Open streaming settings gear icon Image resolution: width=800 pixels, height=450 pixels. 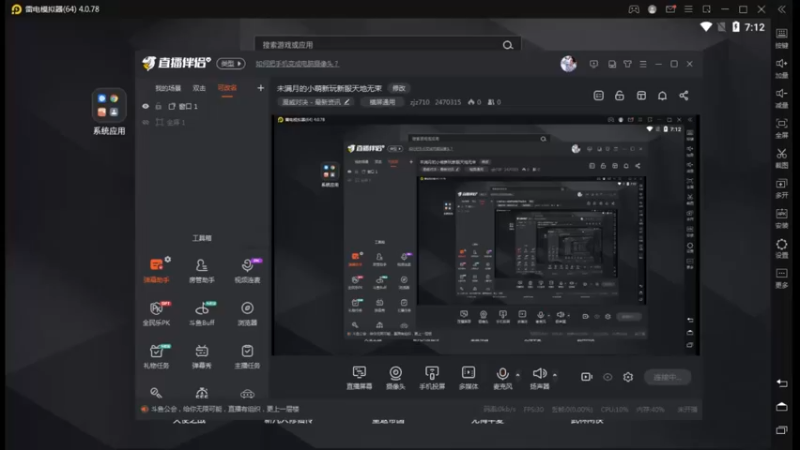pyautogui.click(x=628, y=377)
